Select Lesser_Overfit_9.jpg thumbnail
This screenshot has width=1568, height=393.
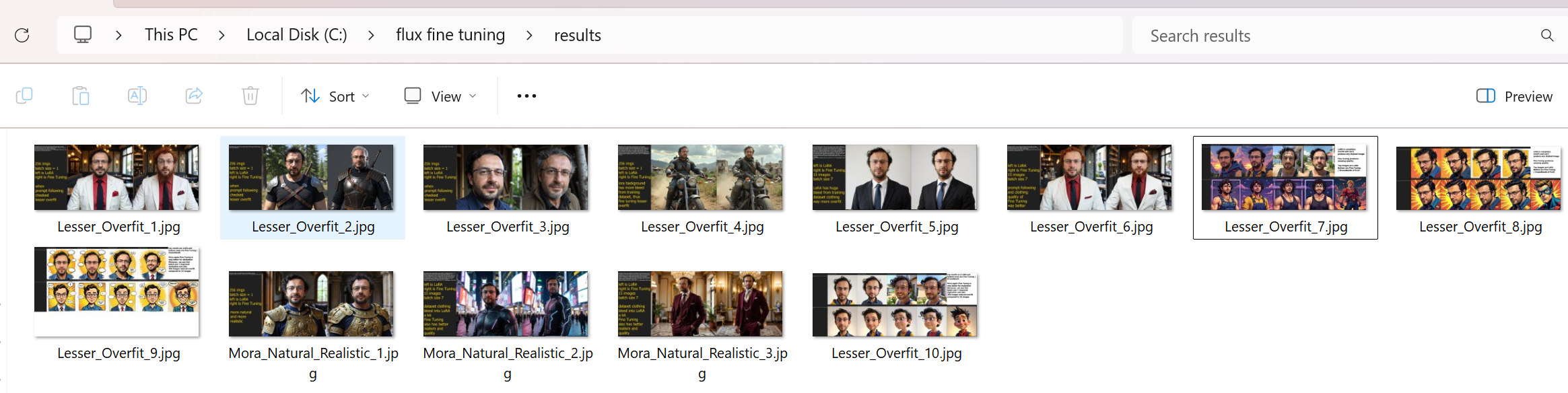pos(116,291)
